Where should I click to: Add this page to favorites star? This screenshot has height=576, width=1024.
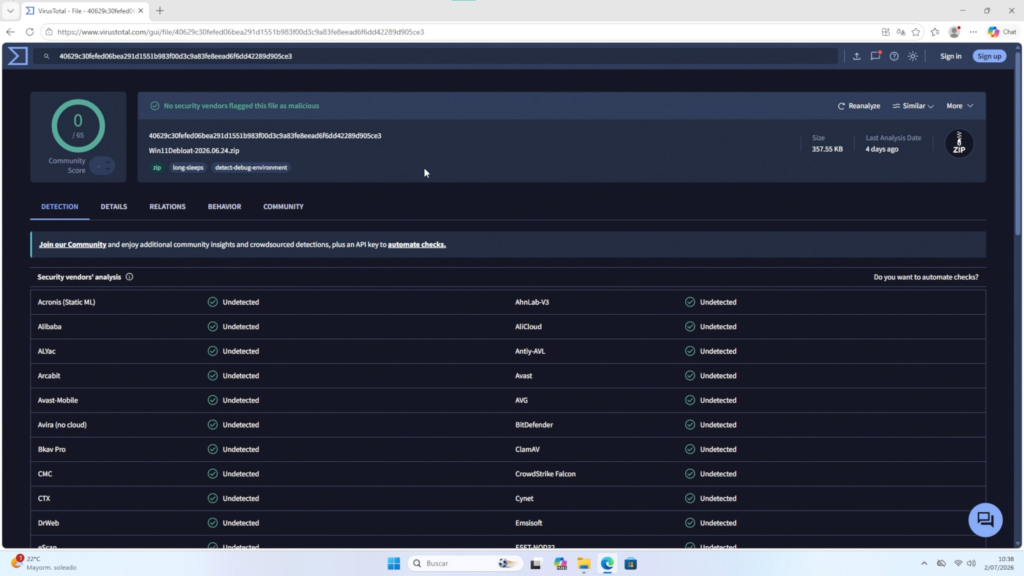coord(916,31)
